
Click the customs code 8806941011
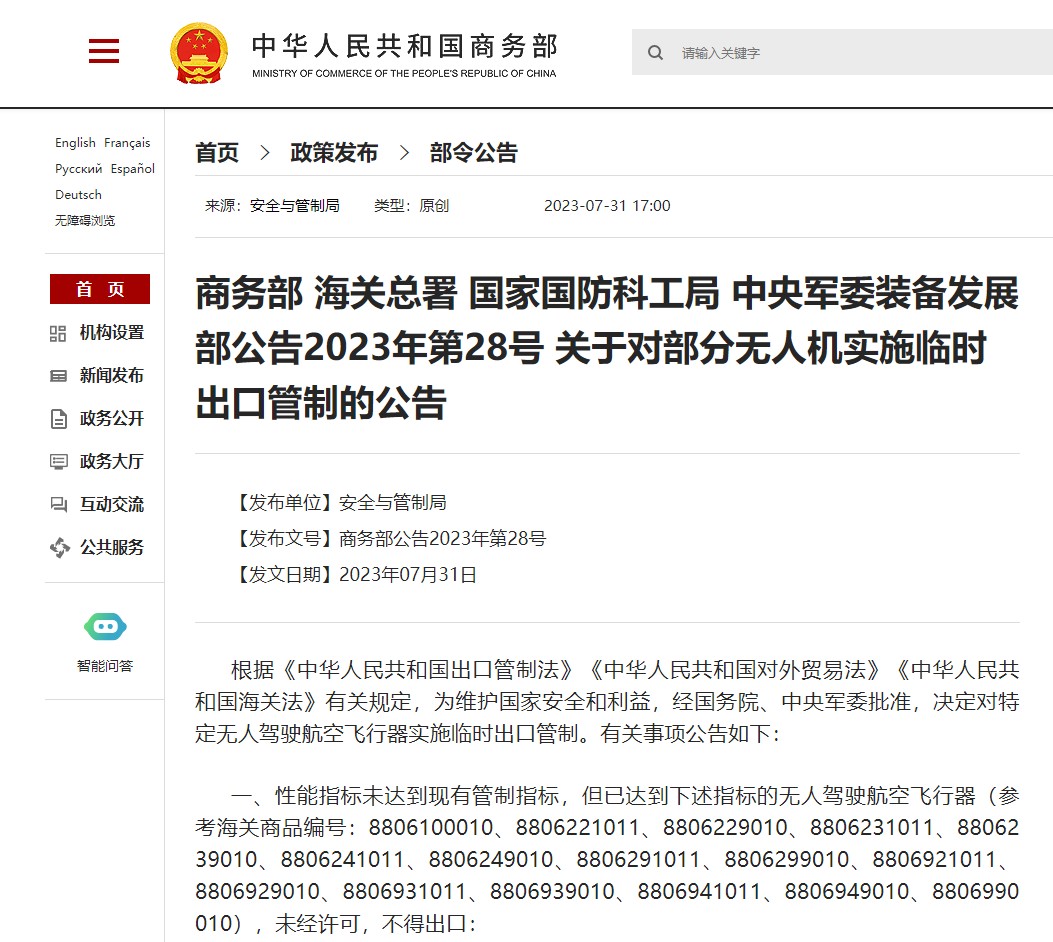[699, 892]
